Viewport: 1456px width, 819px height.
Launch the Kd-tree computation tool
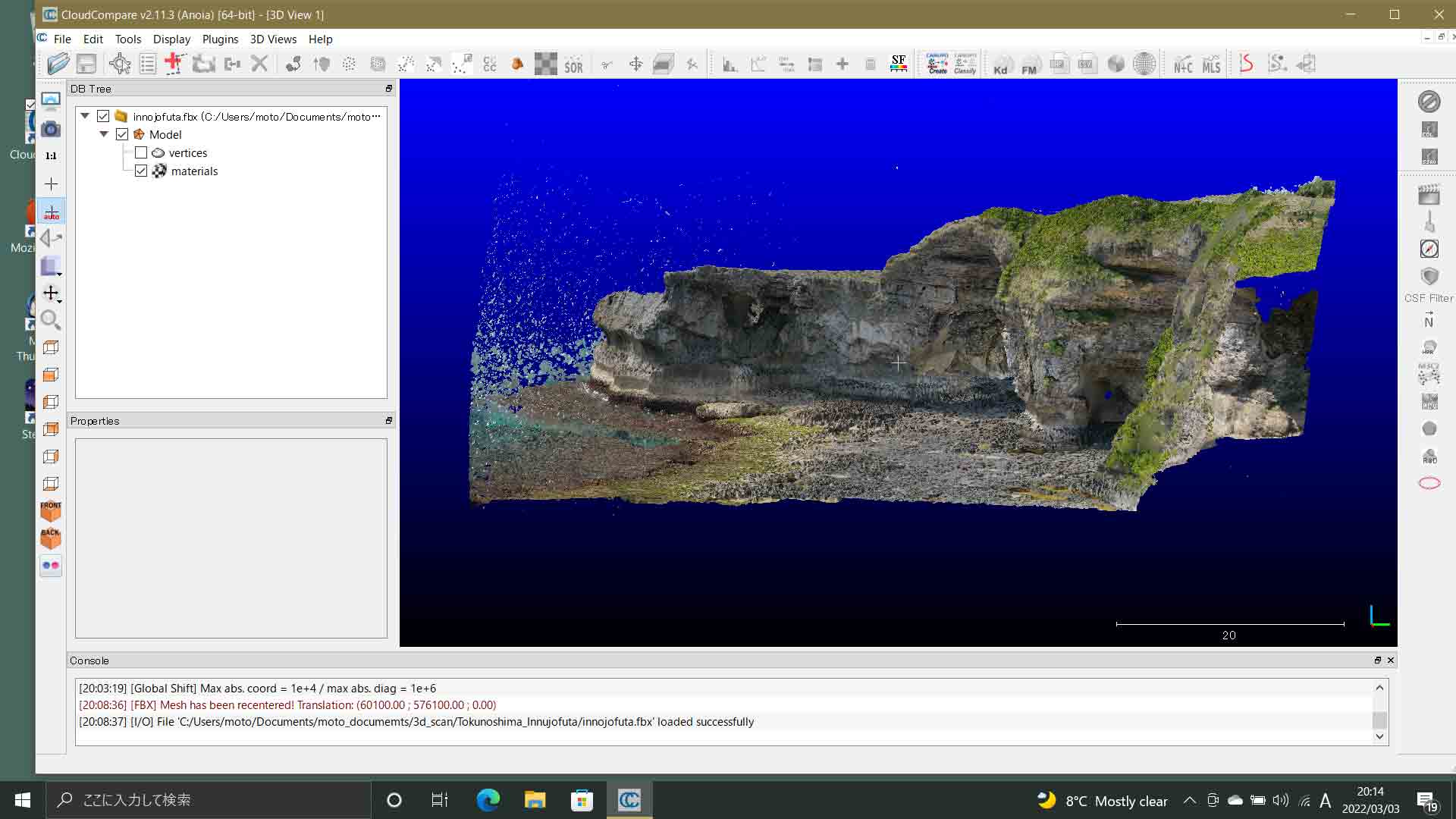(1002, 64)
